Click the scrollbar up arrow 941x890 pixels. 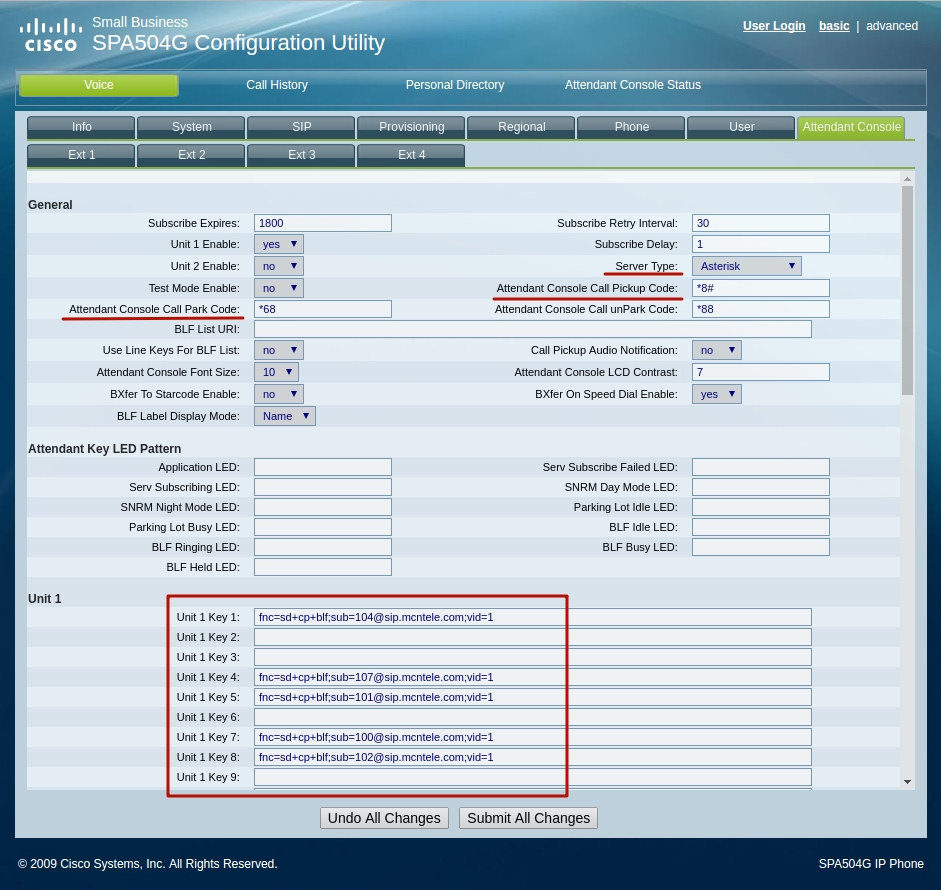coord(907,179)
